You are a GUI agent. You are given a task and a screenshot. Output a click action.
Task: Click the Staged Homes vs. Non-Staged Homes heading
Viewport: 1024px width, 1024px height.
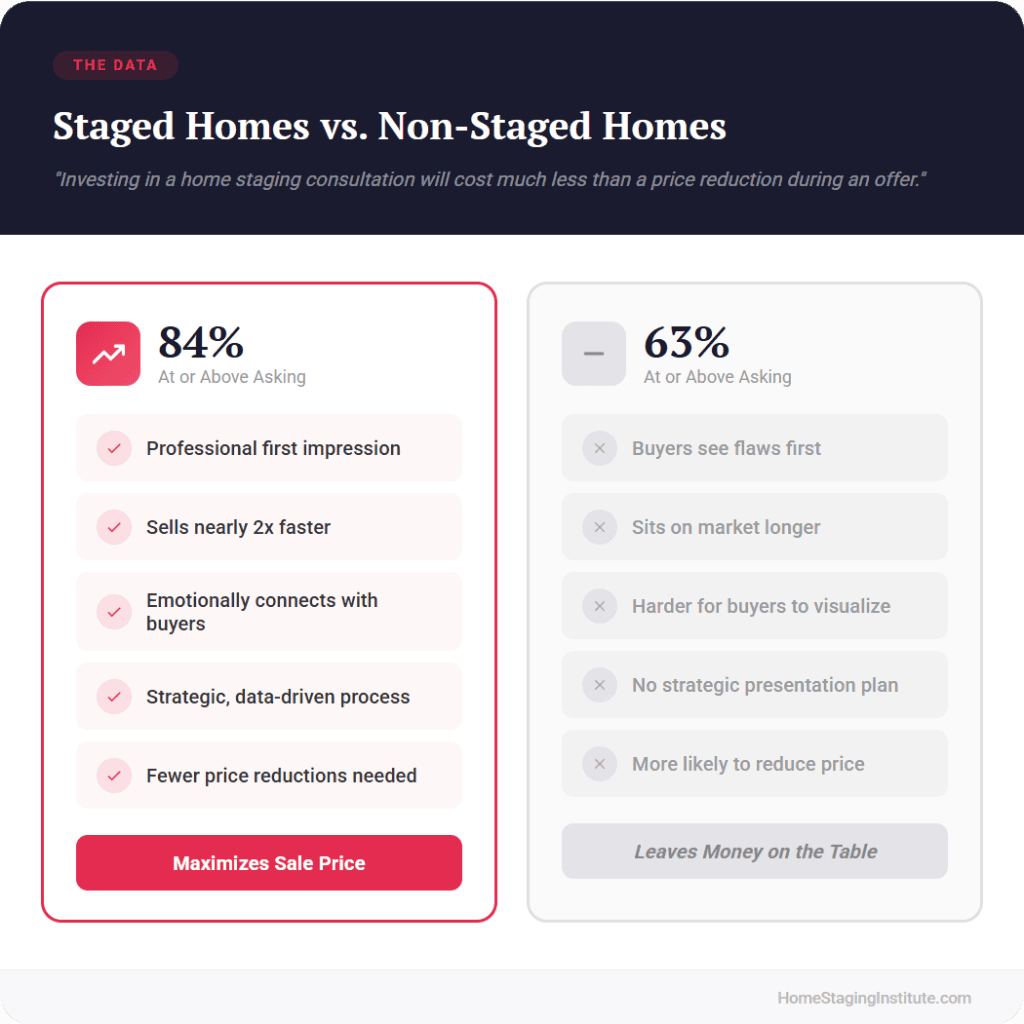(389, 127)
